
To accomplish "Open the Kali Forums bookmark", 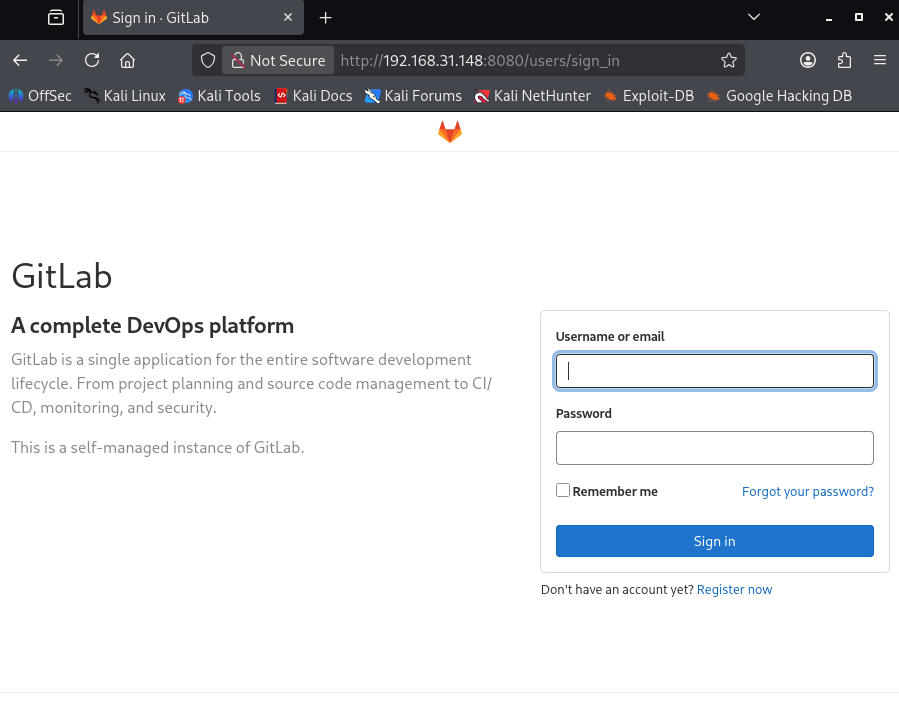I will (x=413, y=96).
